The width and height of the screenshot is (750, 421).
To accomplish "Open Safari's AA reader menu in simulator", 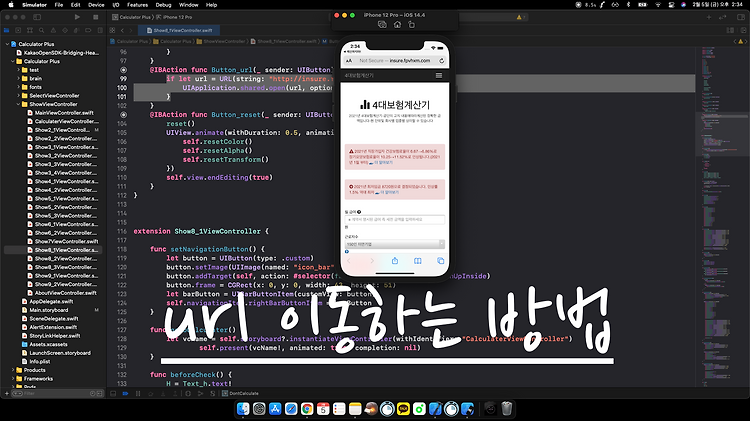I will [349, 61].
